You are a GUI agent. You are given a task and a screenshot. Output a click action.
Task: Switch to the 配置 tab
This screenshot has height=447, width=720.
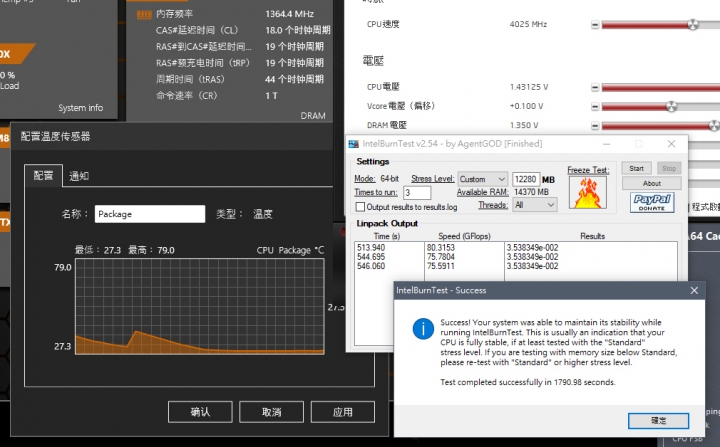[x=43, y=175]
